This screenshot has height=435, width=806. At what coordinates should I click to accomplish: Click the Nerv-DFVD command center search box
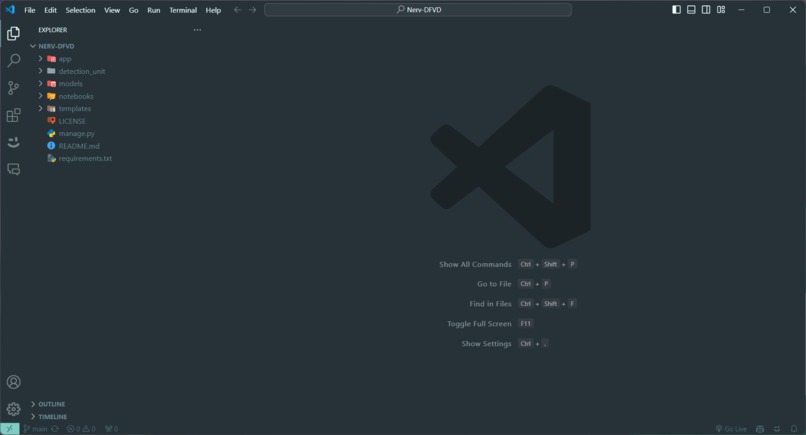(418, 10)
